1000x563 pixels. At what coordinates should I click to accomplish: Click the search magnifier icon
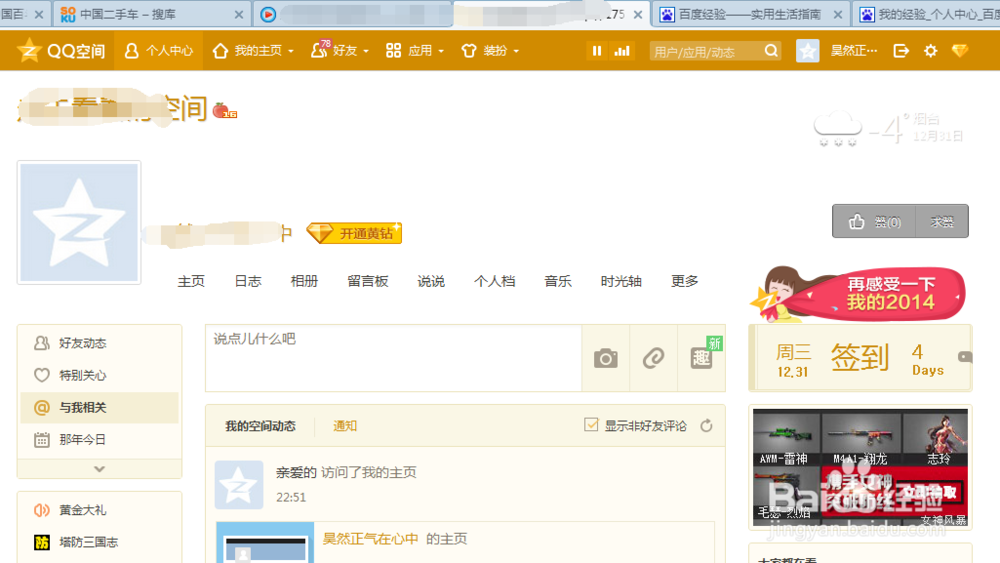[771, 50]
